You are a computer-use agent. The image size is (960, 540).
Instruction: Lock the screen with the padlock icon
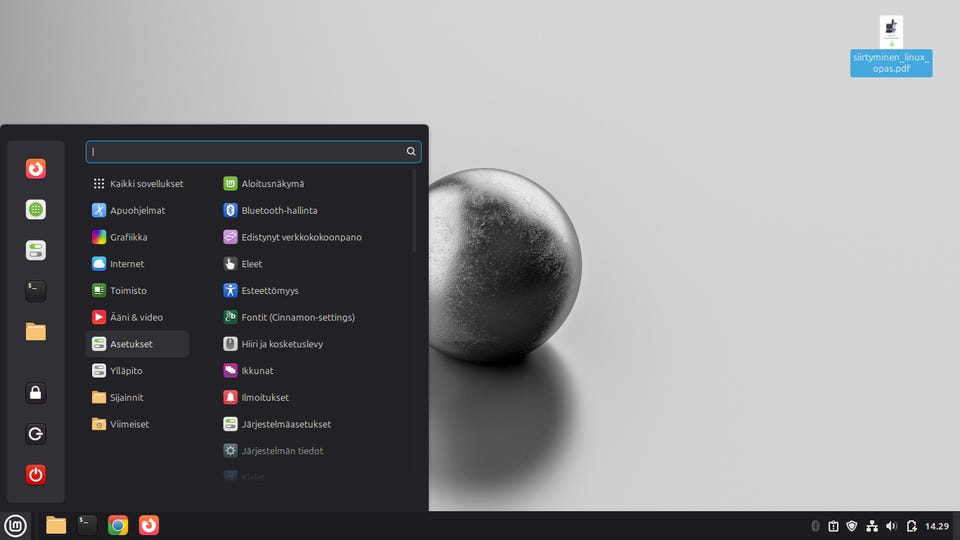[36, 393]
